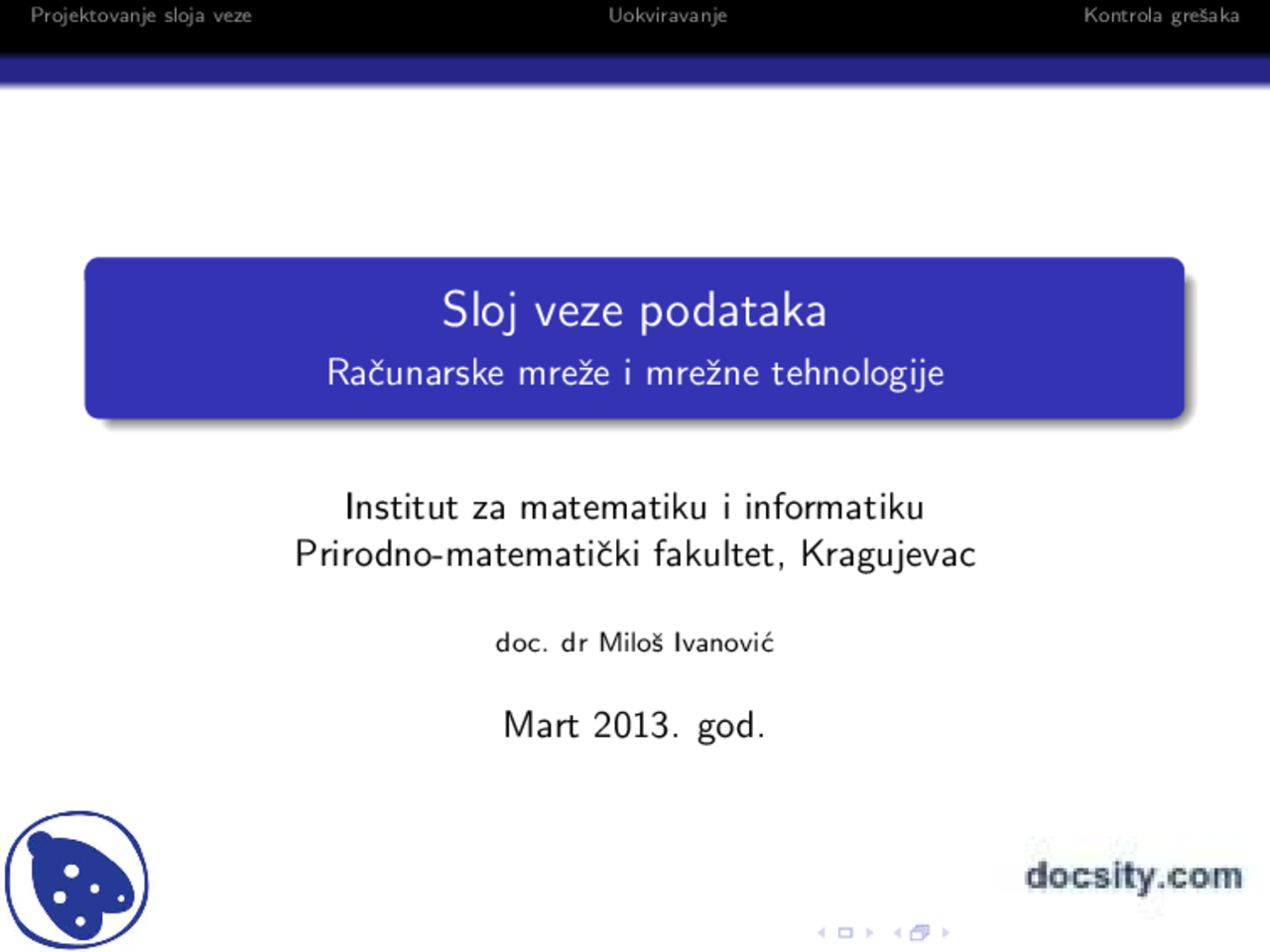Click the frame rectangle between navigation arrows

click(845, 932)
